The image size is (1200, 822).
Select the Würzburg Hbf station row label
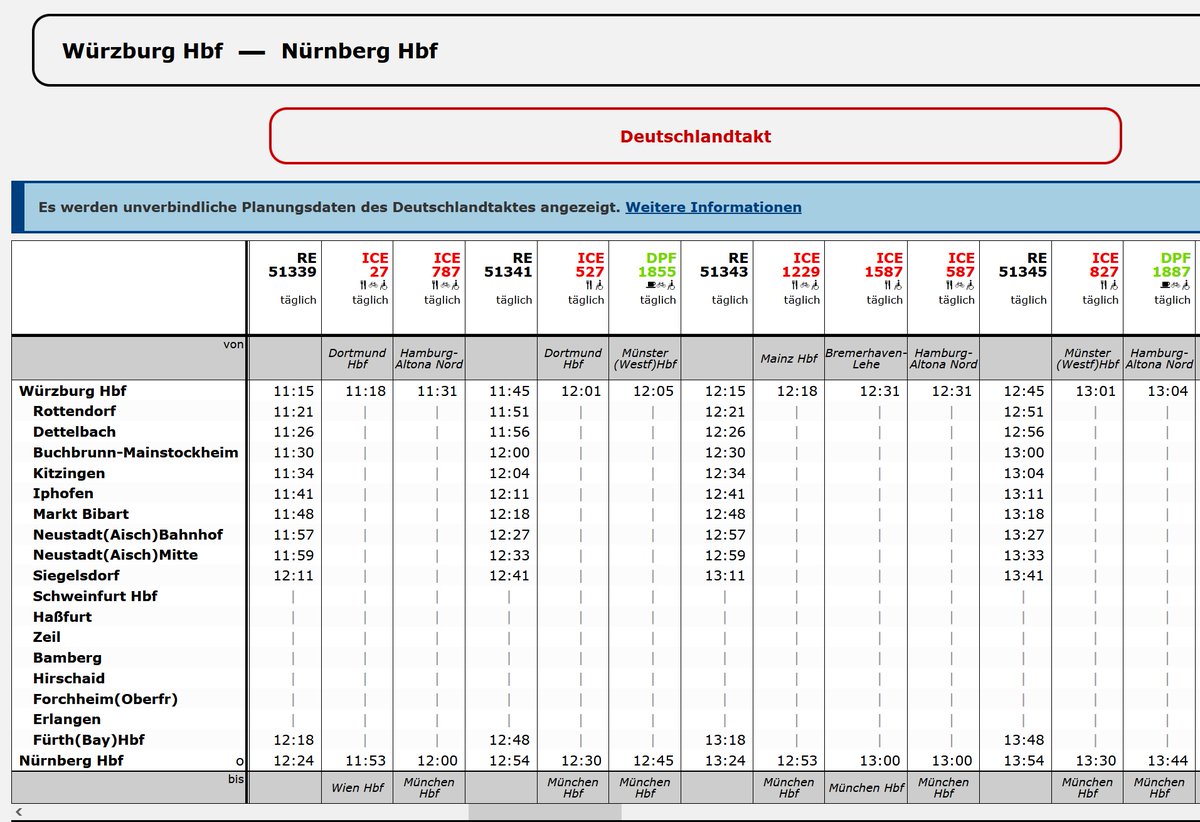coord(72,391)
